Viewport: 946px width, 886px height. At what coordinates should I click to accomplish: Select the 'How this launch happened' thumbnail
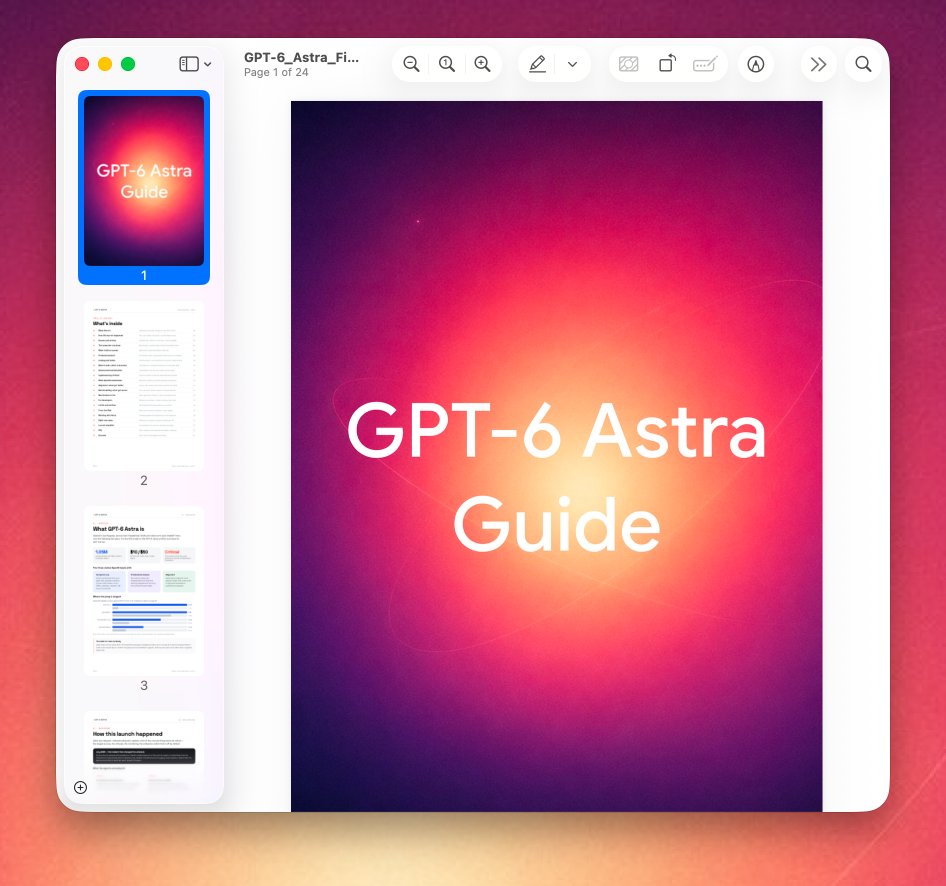[144, 751]
